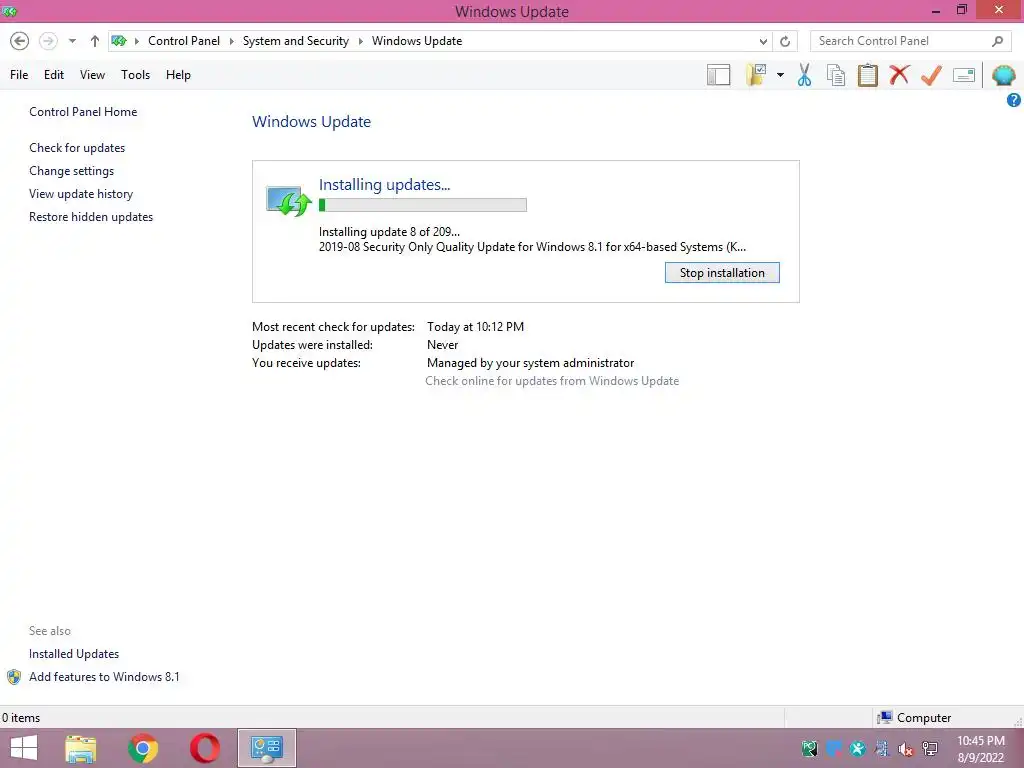Click the network tray icon

point(930,749)
